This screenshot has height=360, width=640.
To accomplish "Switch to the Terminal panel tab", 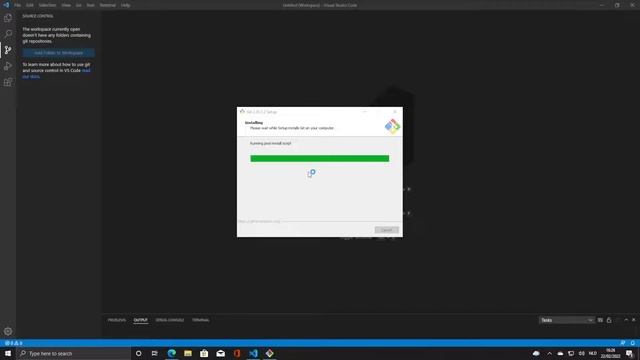I will coord(200,320).
